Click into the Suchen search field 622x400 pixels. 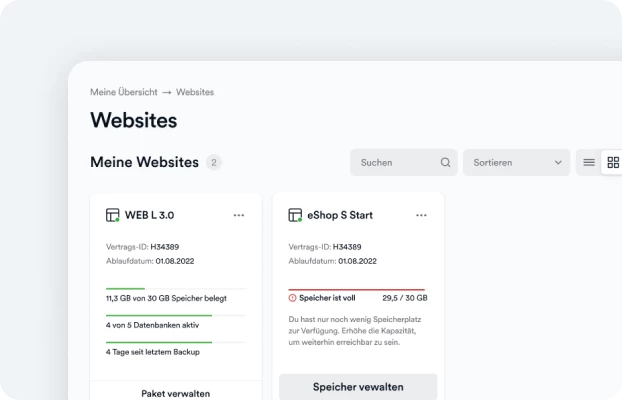pos(403,162)
